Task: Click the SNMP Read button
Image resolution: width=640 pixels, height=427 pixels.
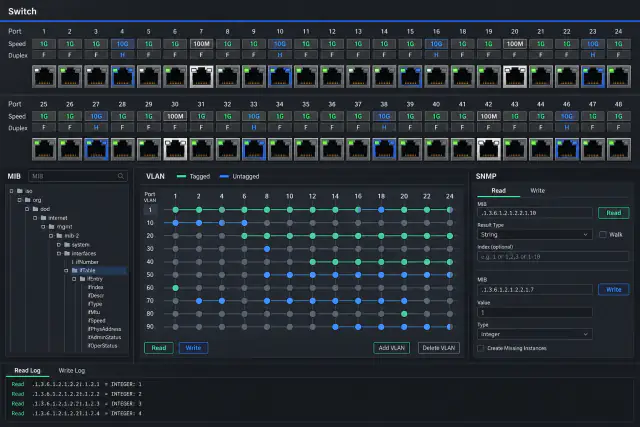Action: [613, 213]
